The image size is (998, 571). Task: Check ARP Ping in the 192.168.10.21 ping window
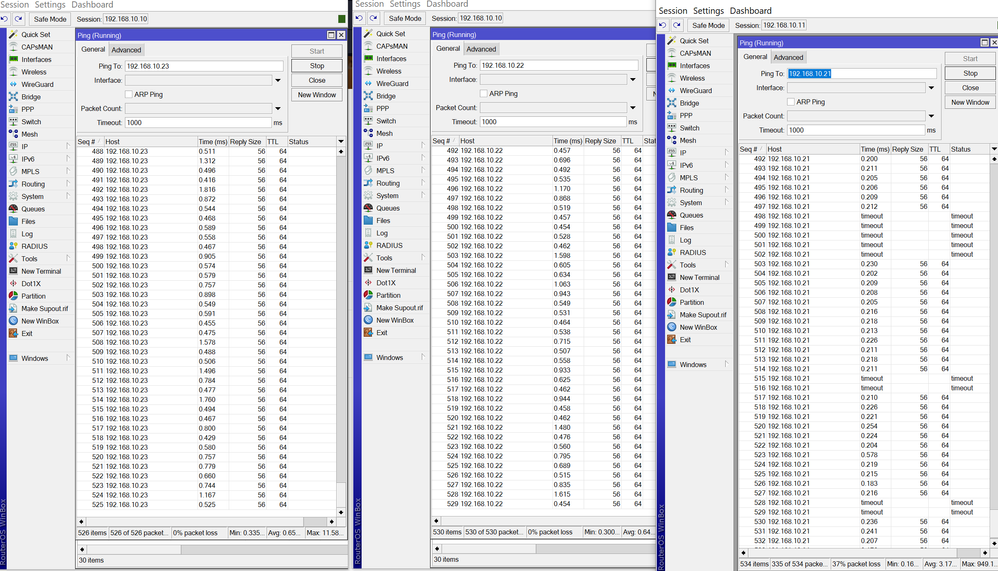click(791, 102)
